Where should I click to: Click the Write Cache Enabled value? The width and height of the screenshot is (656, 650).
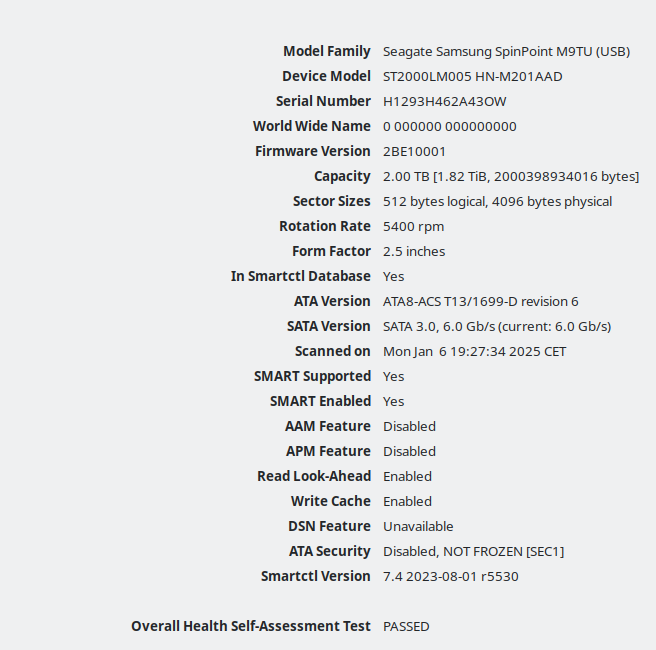(407, 502)
